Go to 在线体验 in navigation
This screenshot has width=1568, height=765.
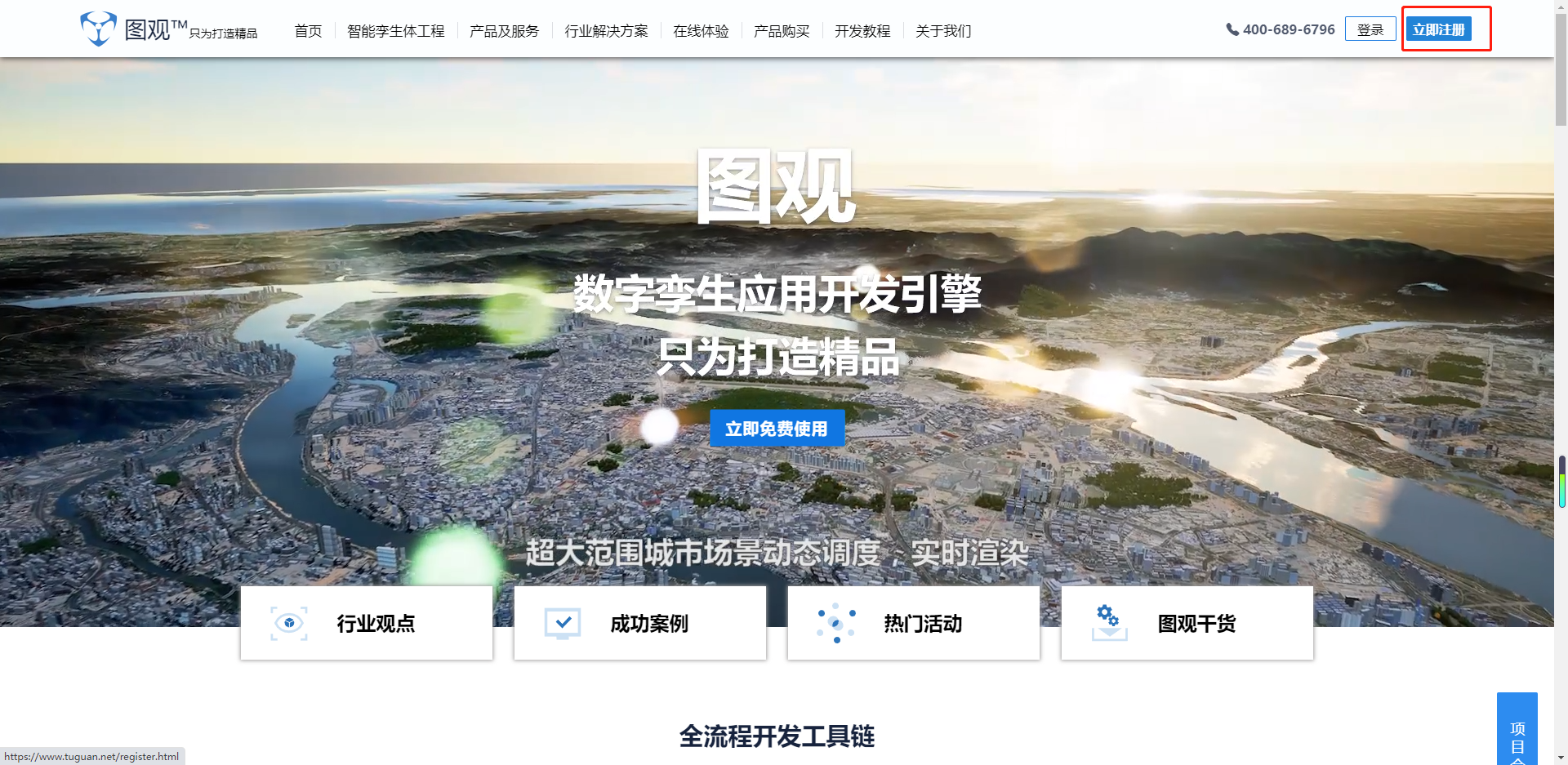point(701,31)
